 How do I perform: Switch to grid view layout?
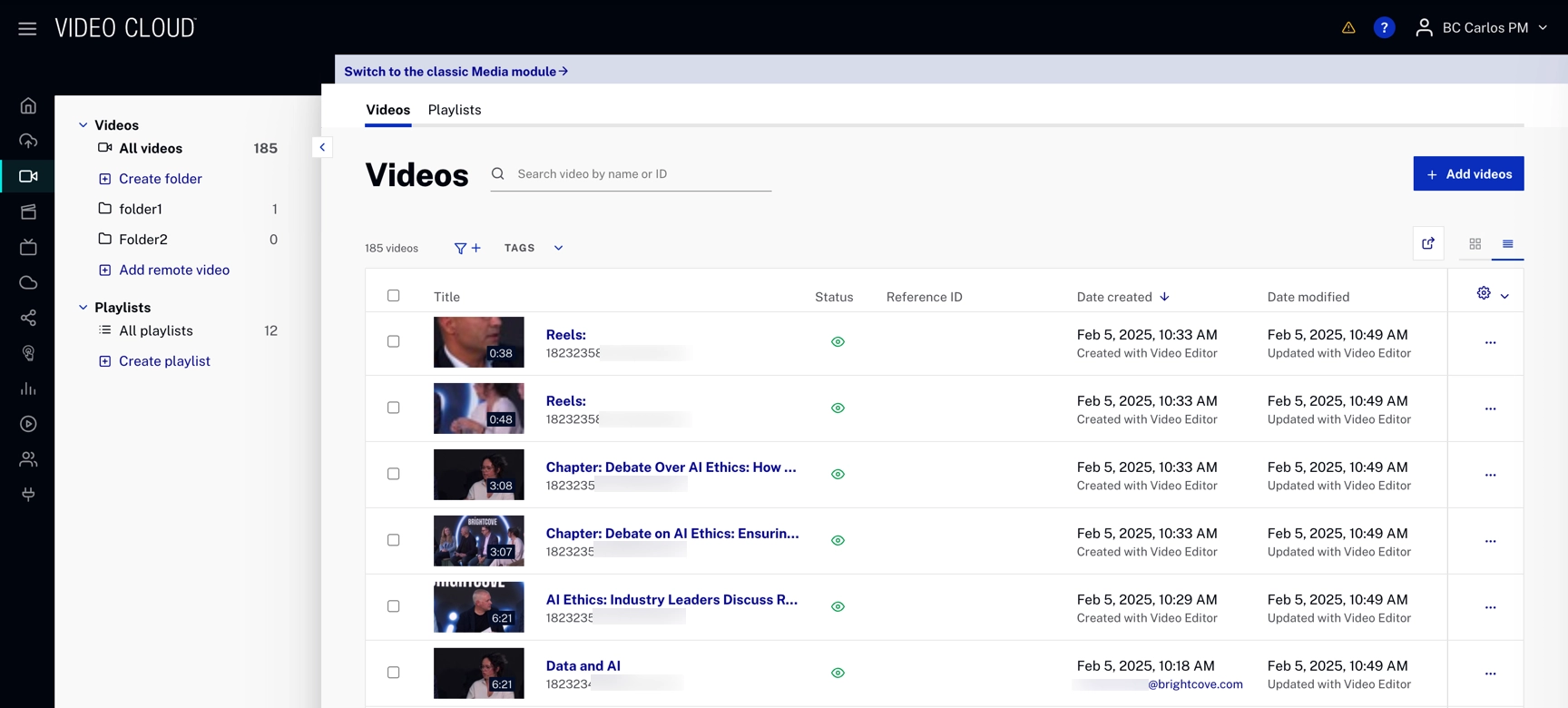pyautogui.click(x=1475, y=243)
